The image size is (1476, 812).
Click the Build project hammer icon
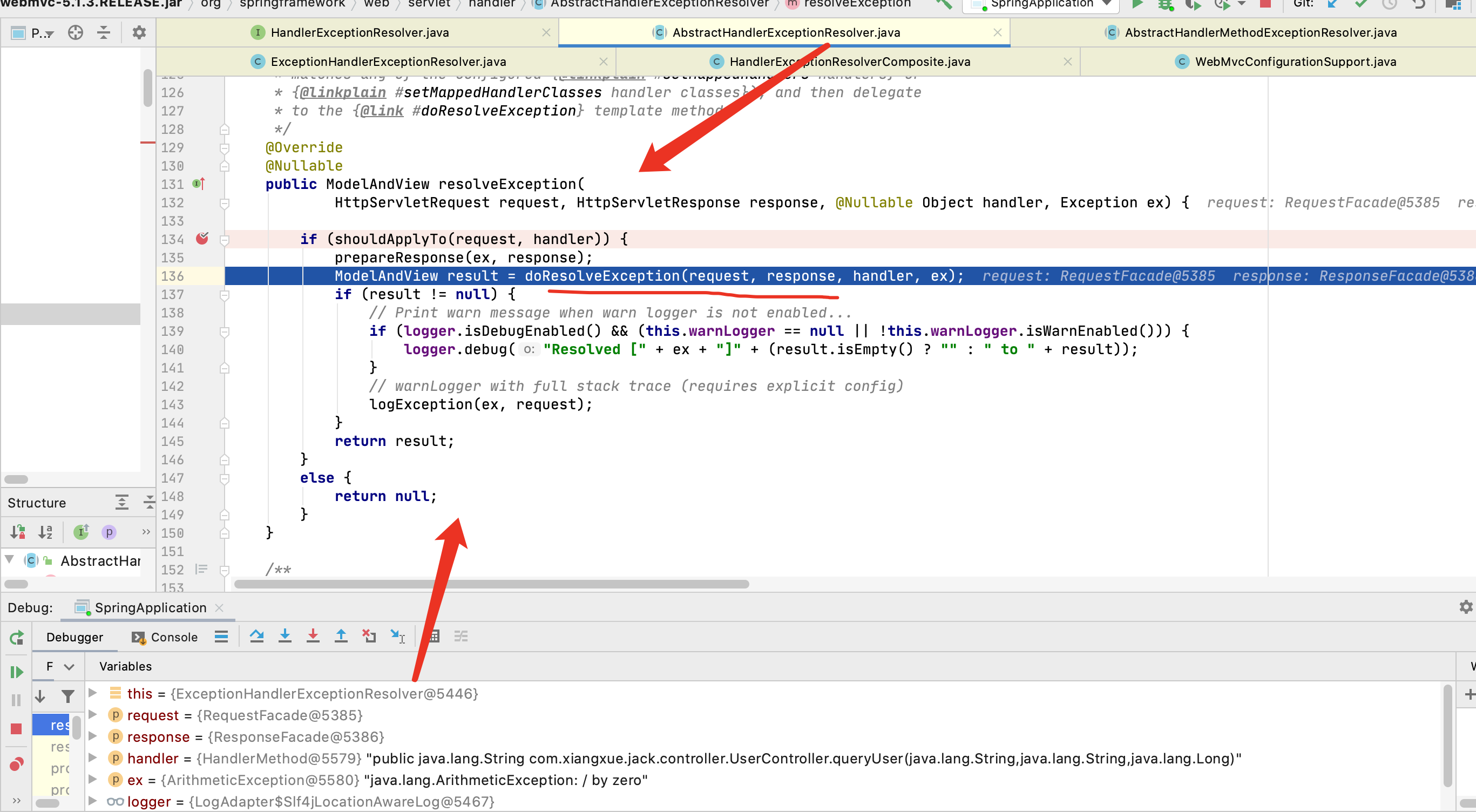tap(944, 4)
